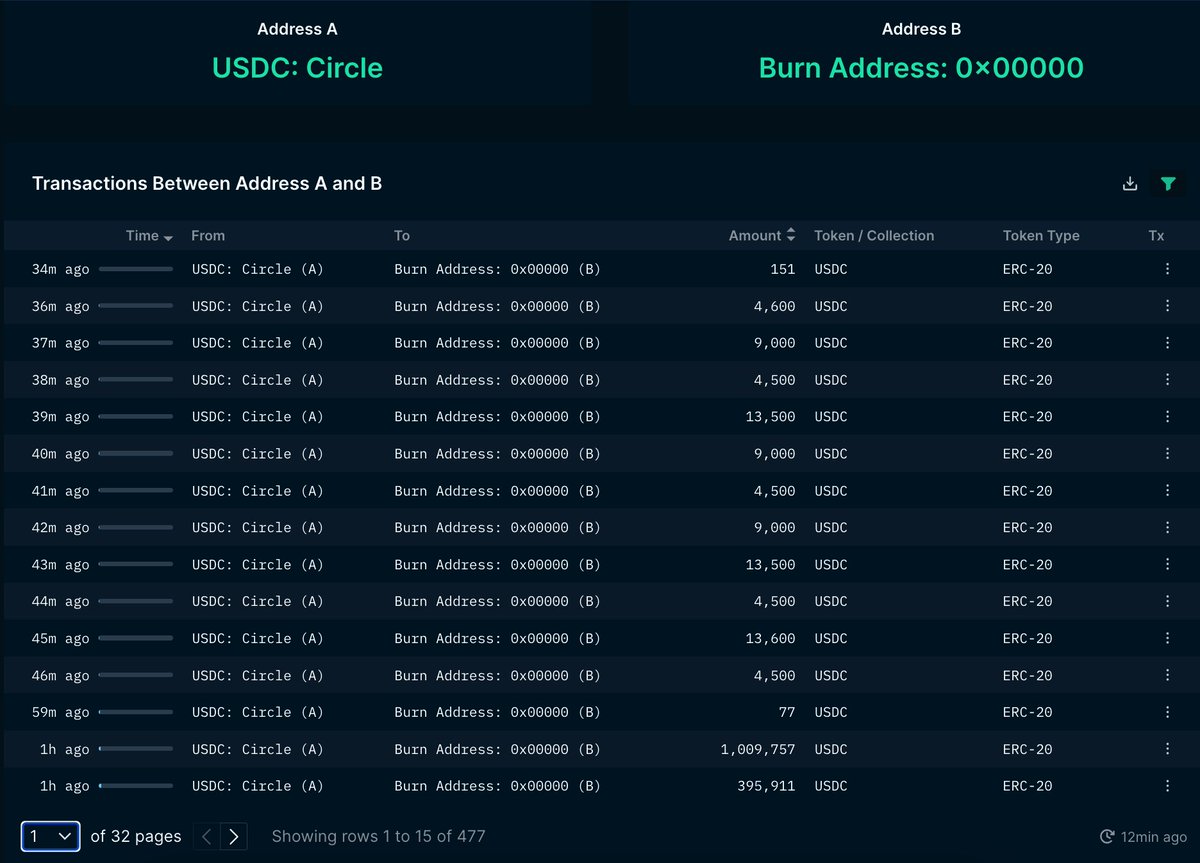Click the 13,600 amount cell
The image size is (1200, 863).
click(770, 638)
